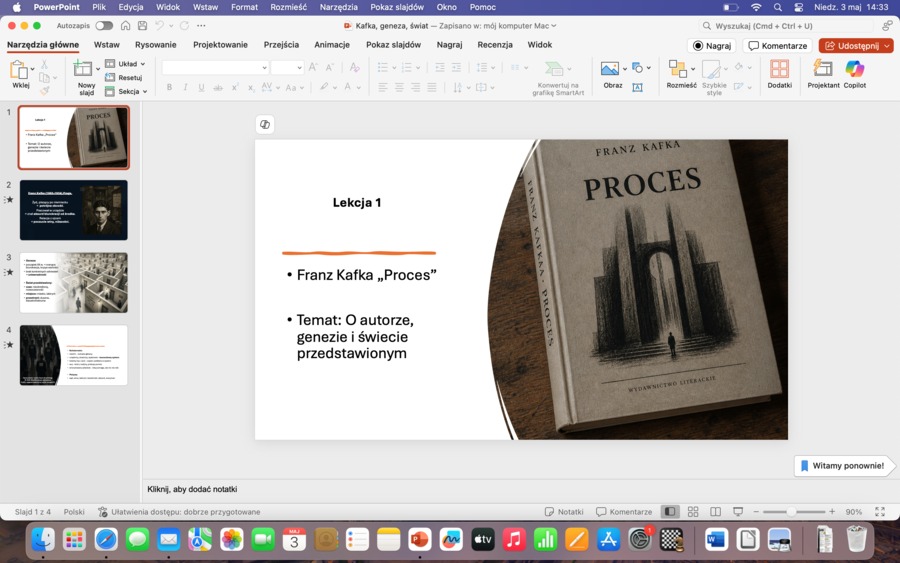
Task: Open the Dodatki add-ins icon
Action: pos(779,69)
